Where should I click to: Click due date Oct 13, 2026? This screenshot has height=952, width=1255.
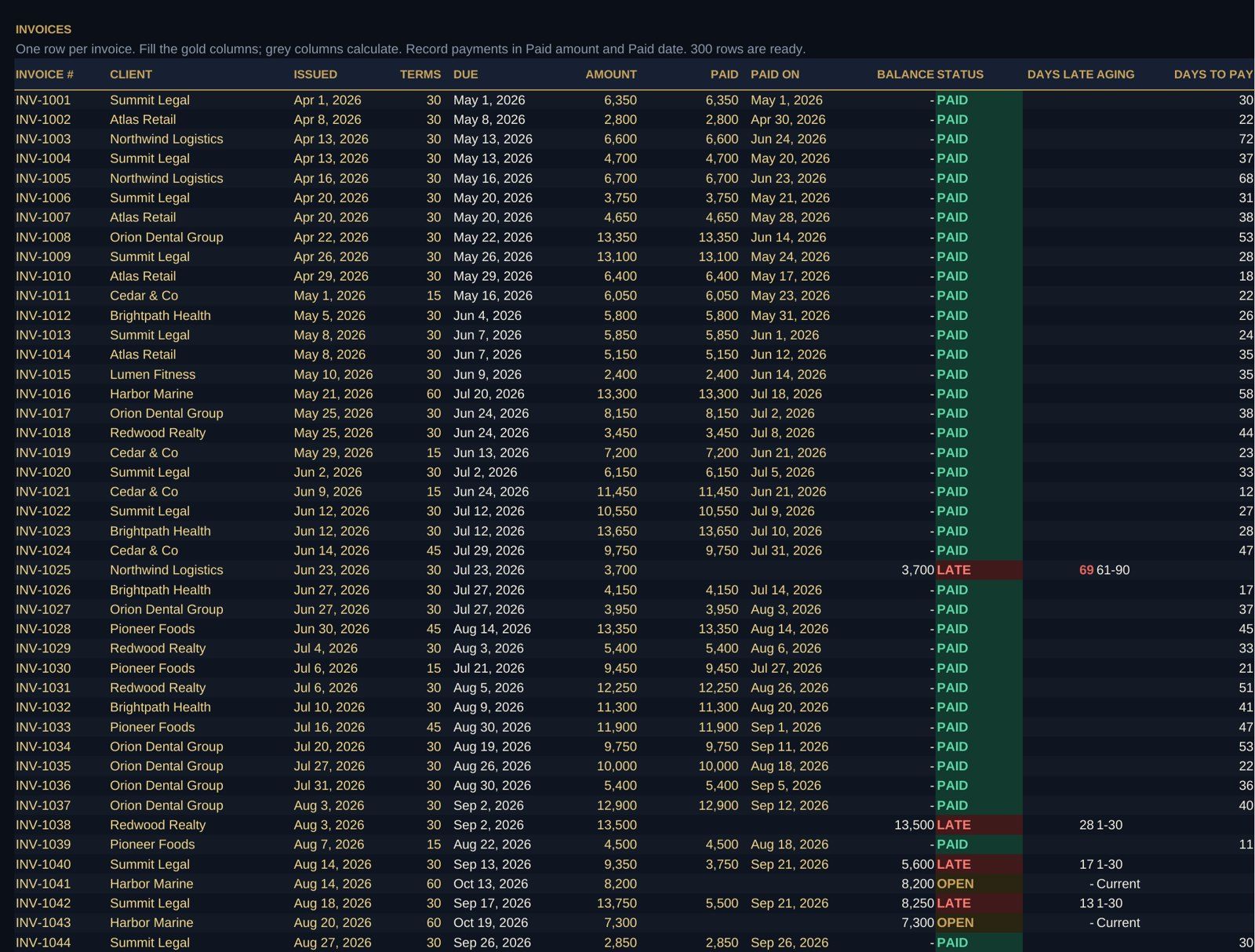pyautogui.click(x=491, y=884)
